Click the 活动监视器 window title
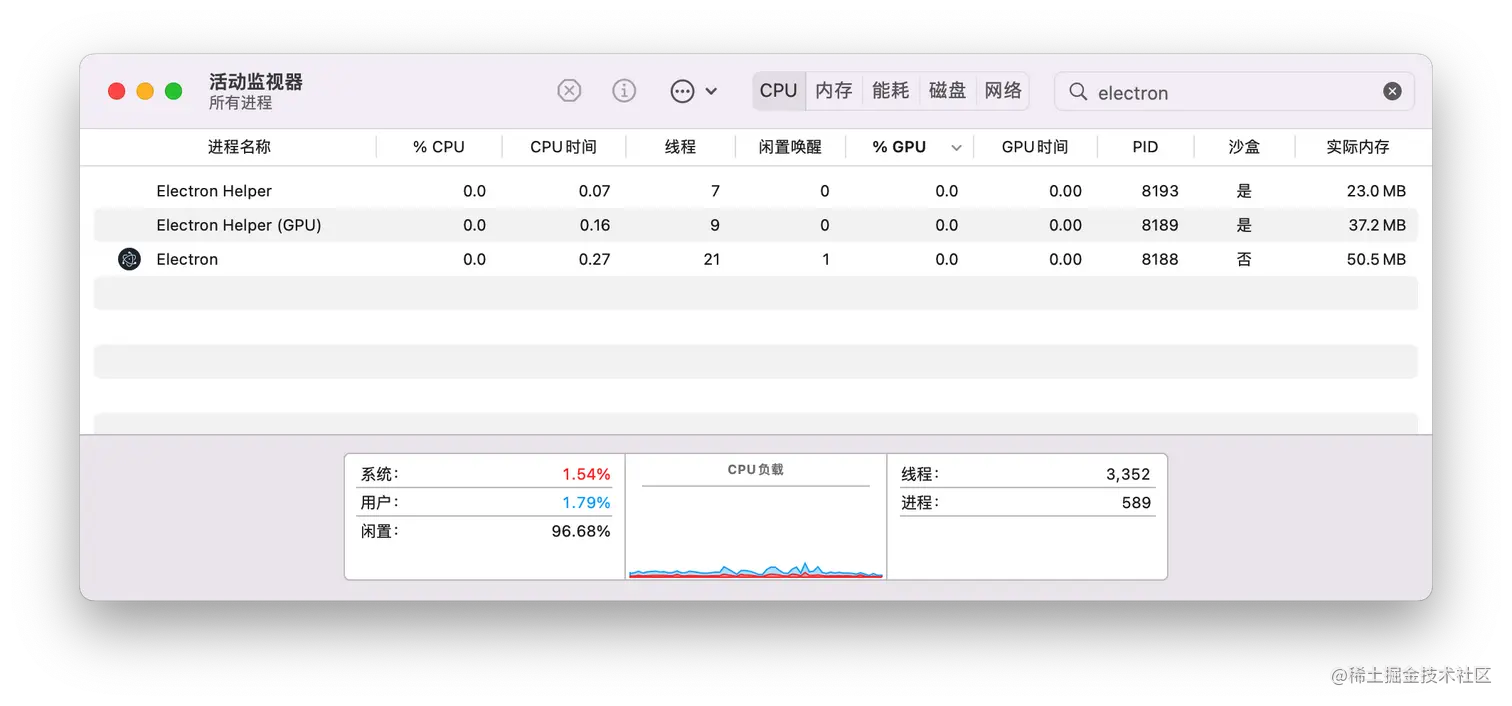The height and width of the screenshot is (706, 1512). [256, 82]
